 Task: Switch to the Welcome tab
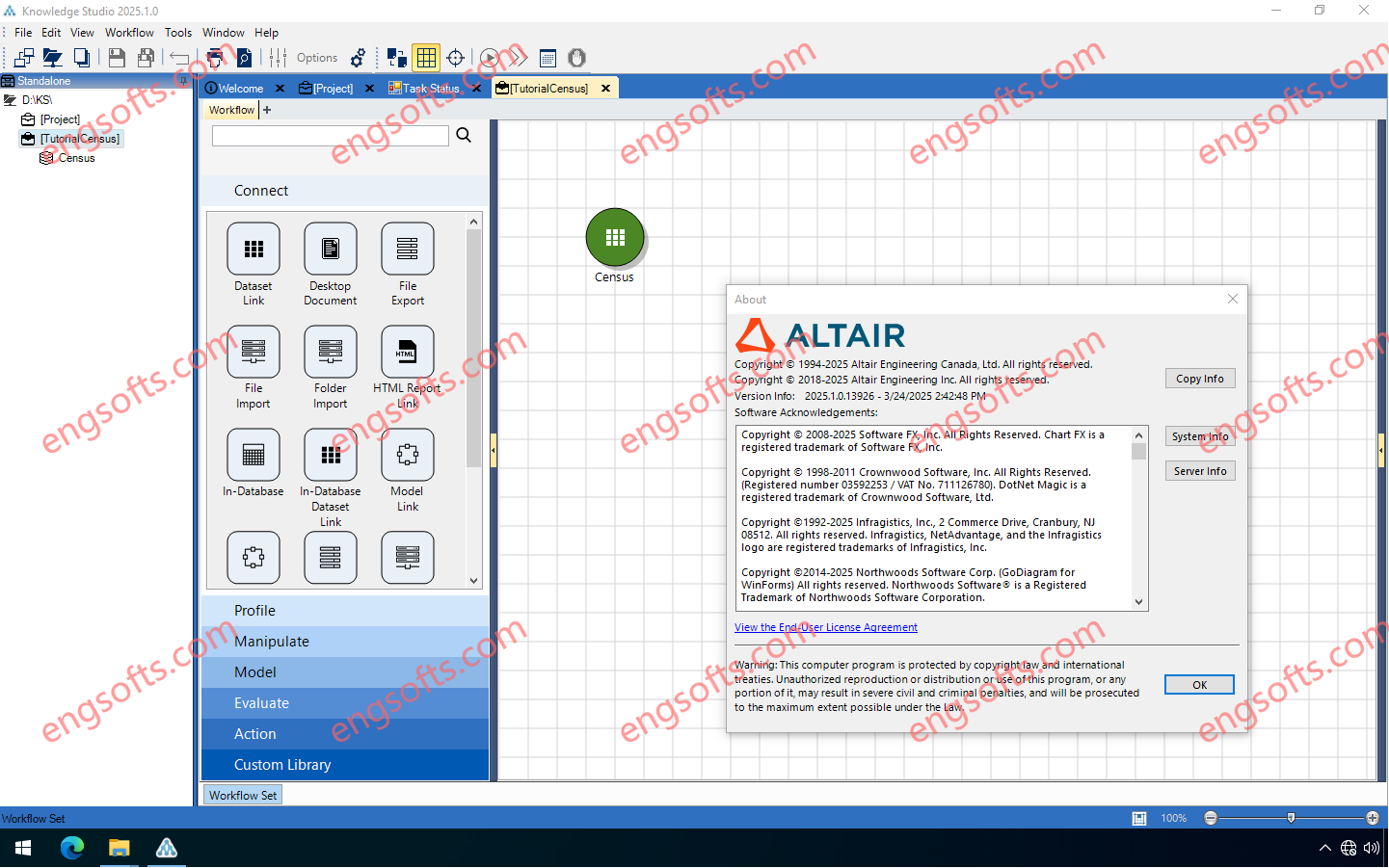pos(240,89)
